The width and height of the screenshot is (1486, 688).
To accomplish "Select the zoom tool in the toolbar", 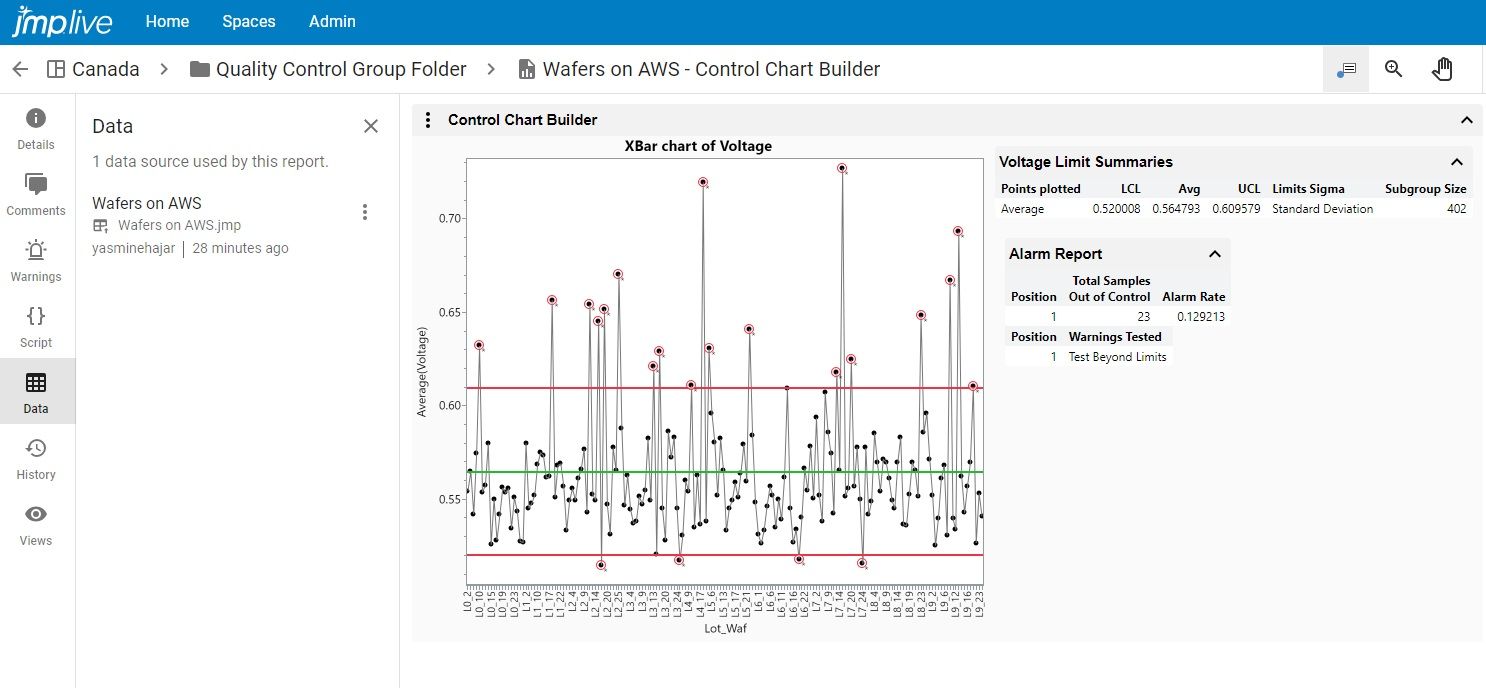I will pos(1393,69).
